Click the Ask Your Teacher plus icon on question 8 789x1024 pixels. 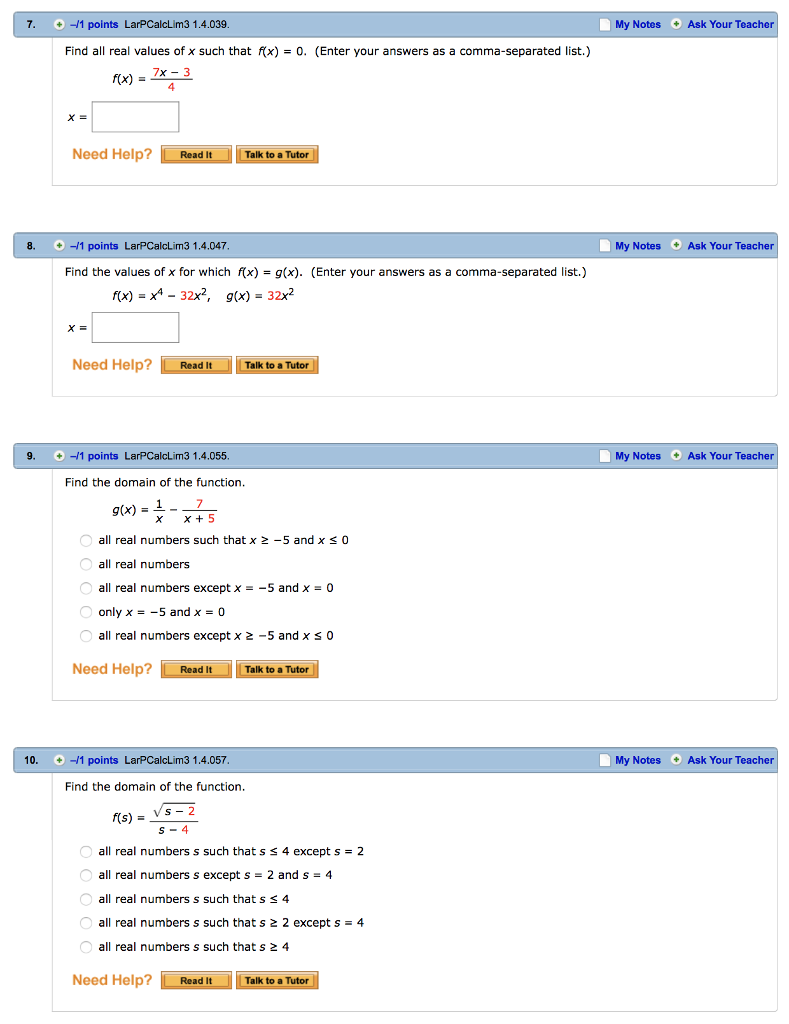[x=678, y=245]
